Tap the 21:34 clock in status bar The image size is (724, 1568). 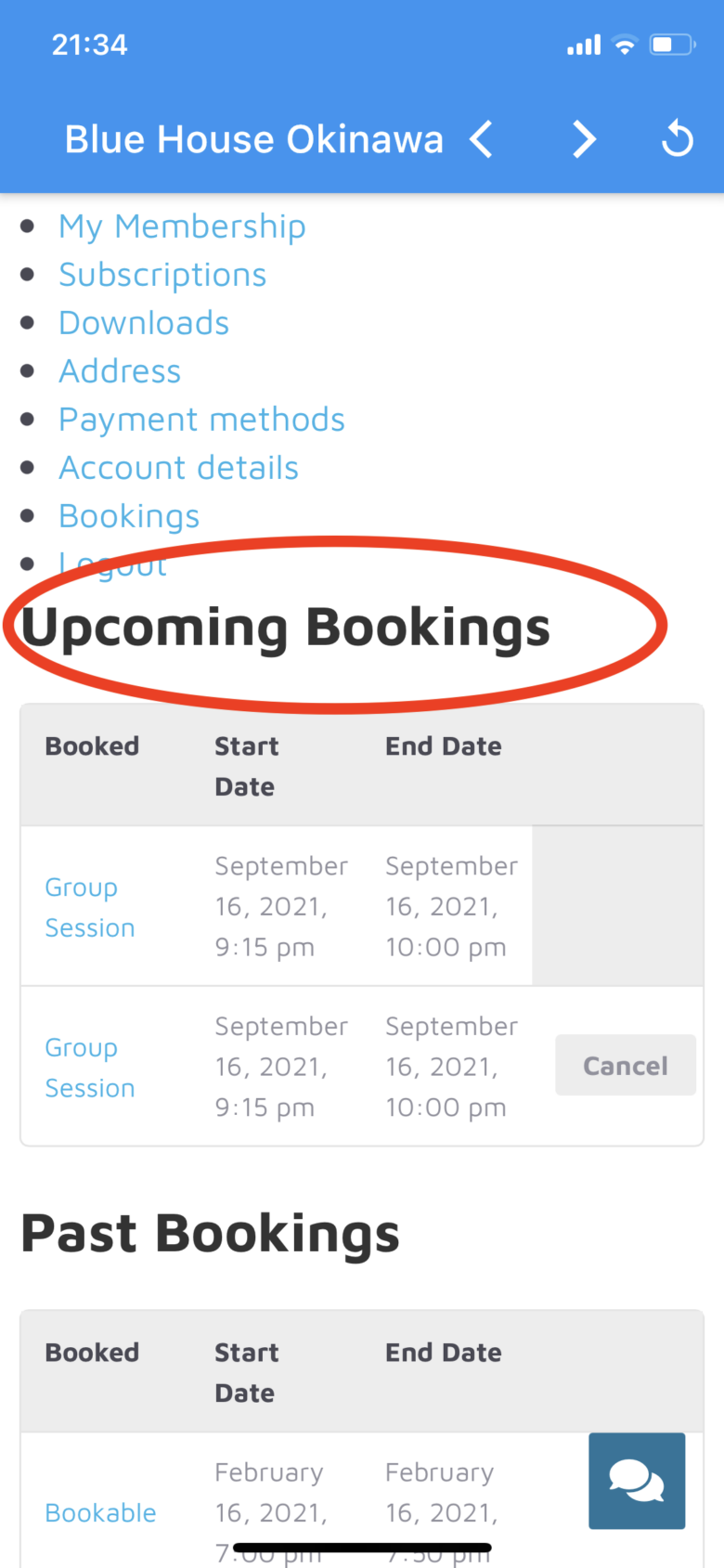pyautogui.click(x=89, y=45)
